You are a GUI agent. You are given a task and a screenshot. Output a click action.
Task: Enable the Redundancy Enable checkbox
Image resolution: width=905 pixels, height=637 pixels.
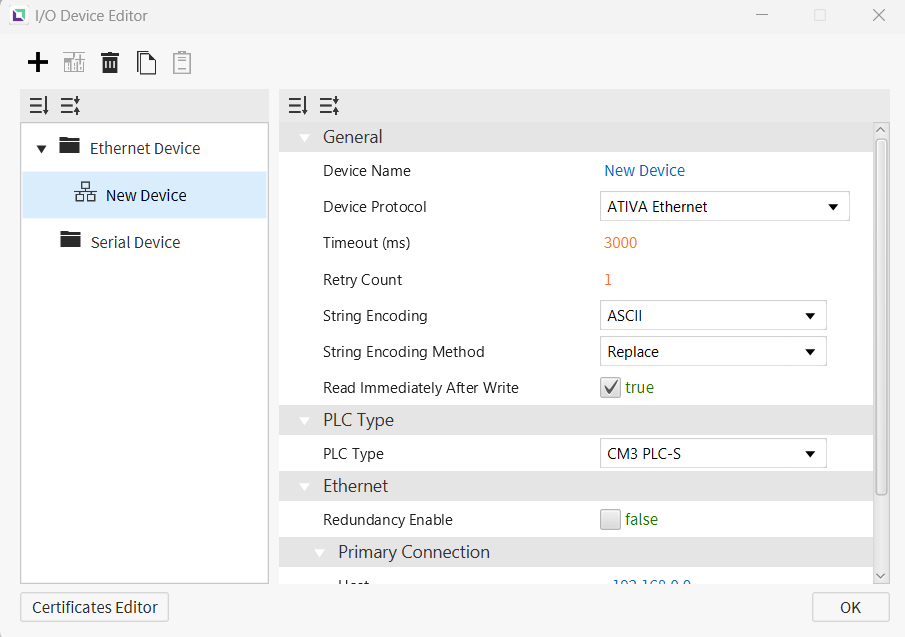pyautogui.click(x=610, y=519)
